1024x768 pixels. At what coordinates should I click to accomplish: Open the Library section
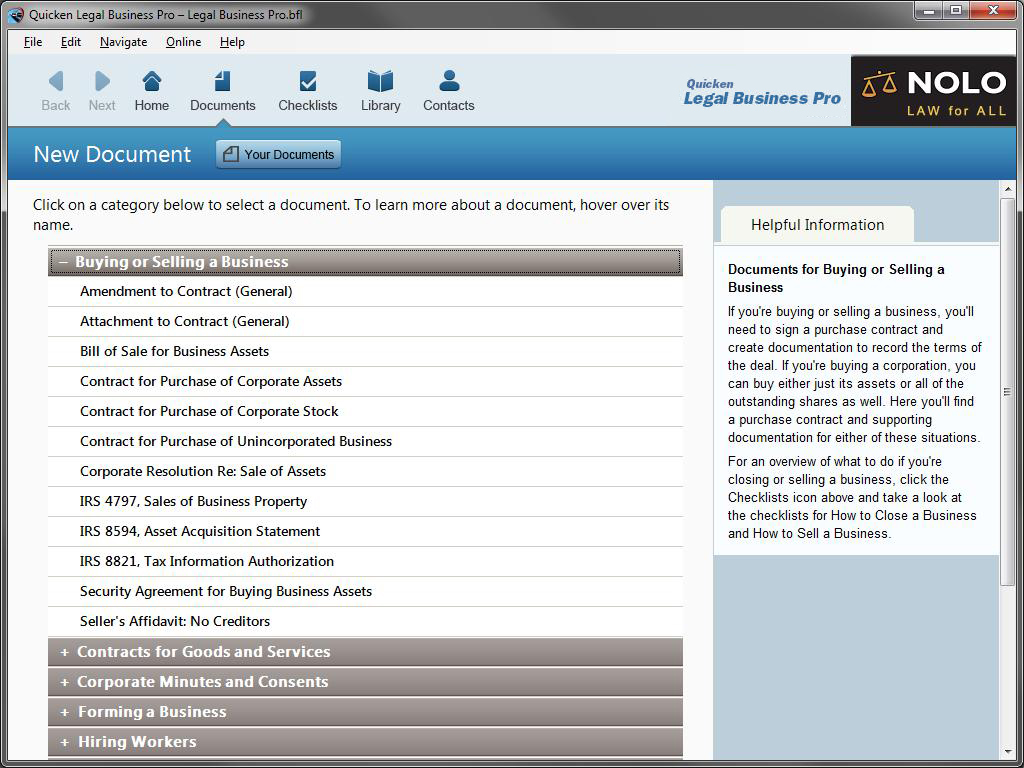pos(380,90)
